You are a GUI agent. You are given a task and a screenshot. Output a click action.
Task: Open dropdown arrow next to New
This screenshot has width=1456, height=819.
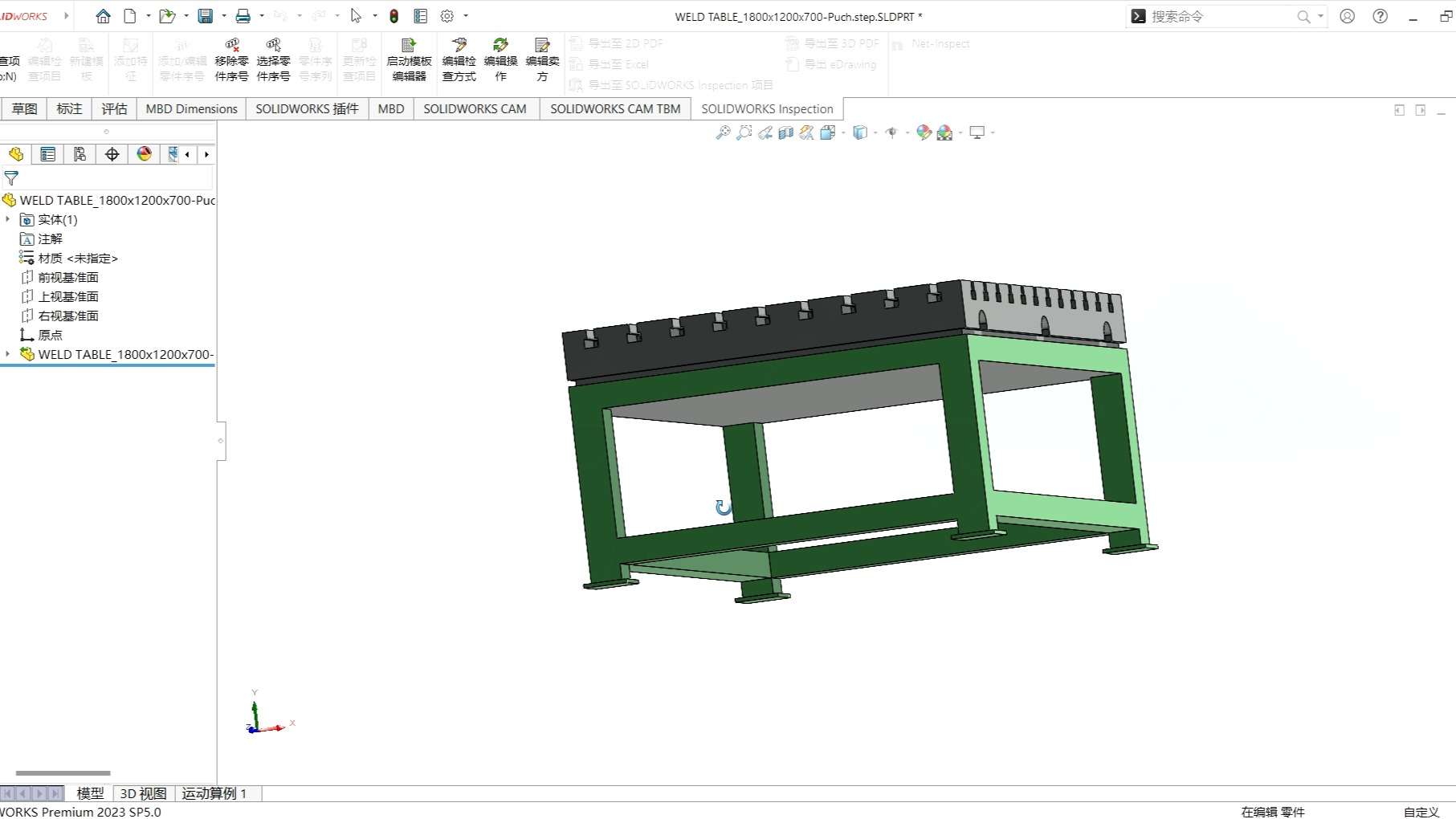pyautogui.click(x=149, y=16)
